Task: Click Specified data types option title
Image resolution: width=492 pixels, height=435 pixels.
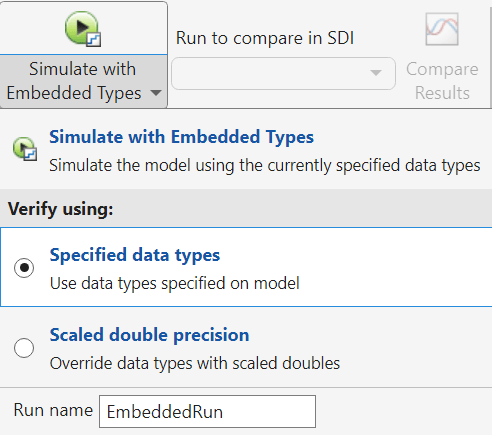Action: click(x=135, y=255)
